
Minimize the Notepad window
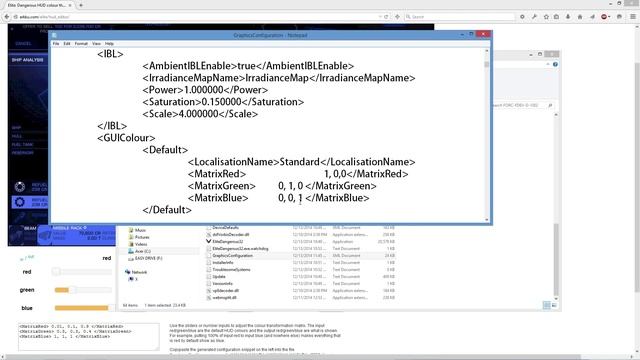(462, 35)
